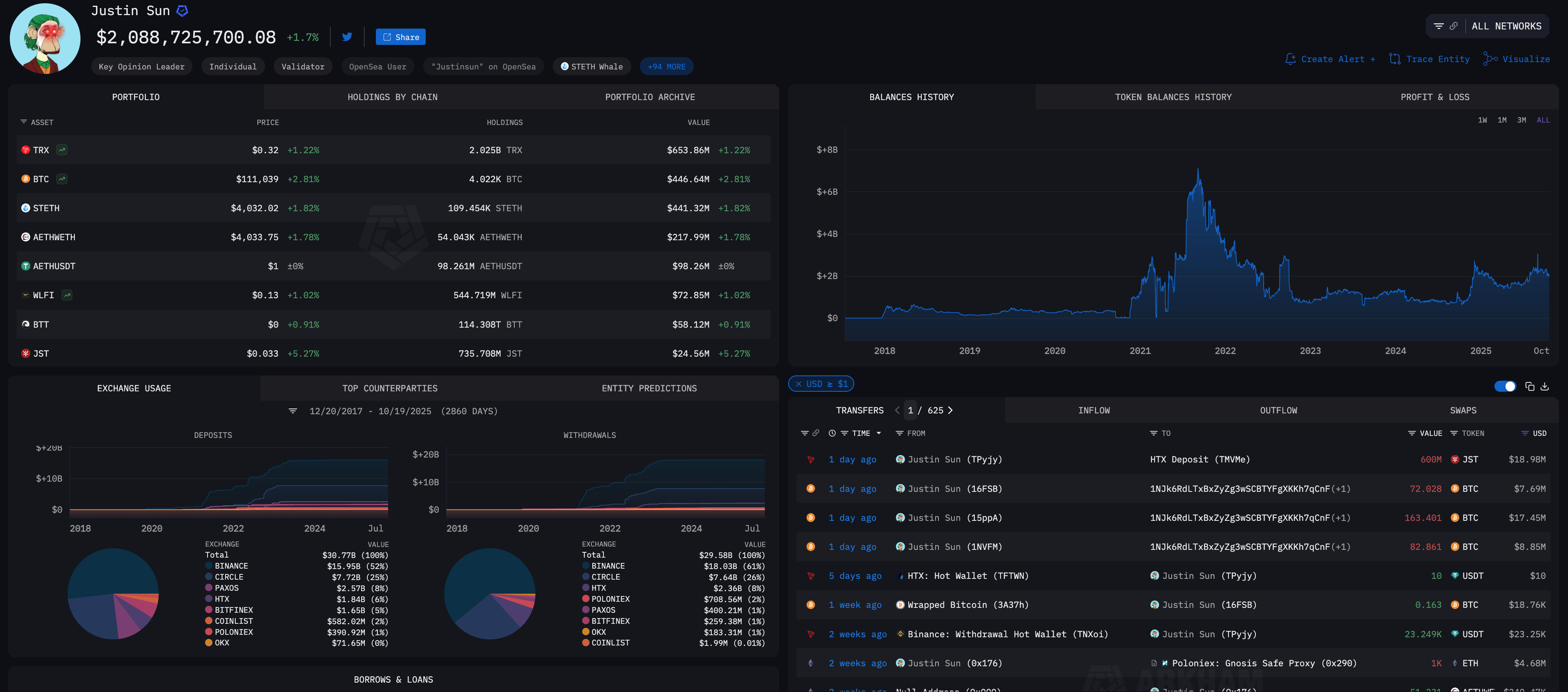Switch the history range to 1W

(x=1482, y=120)
